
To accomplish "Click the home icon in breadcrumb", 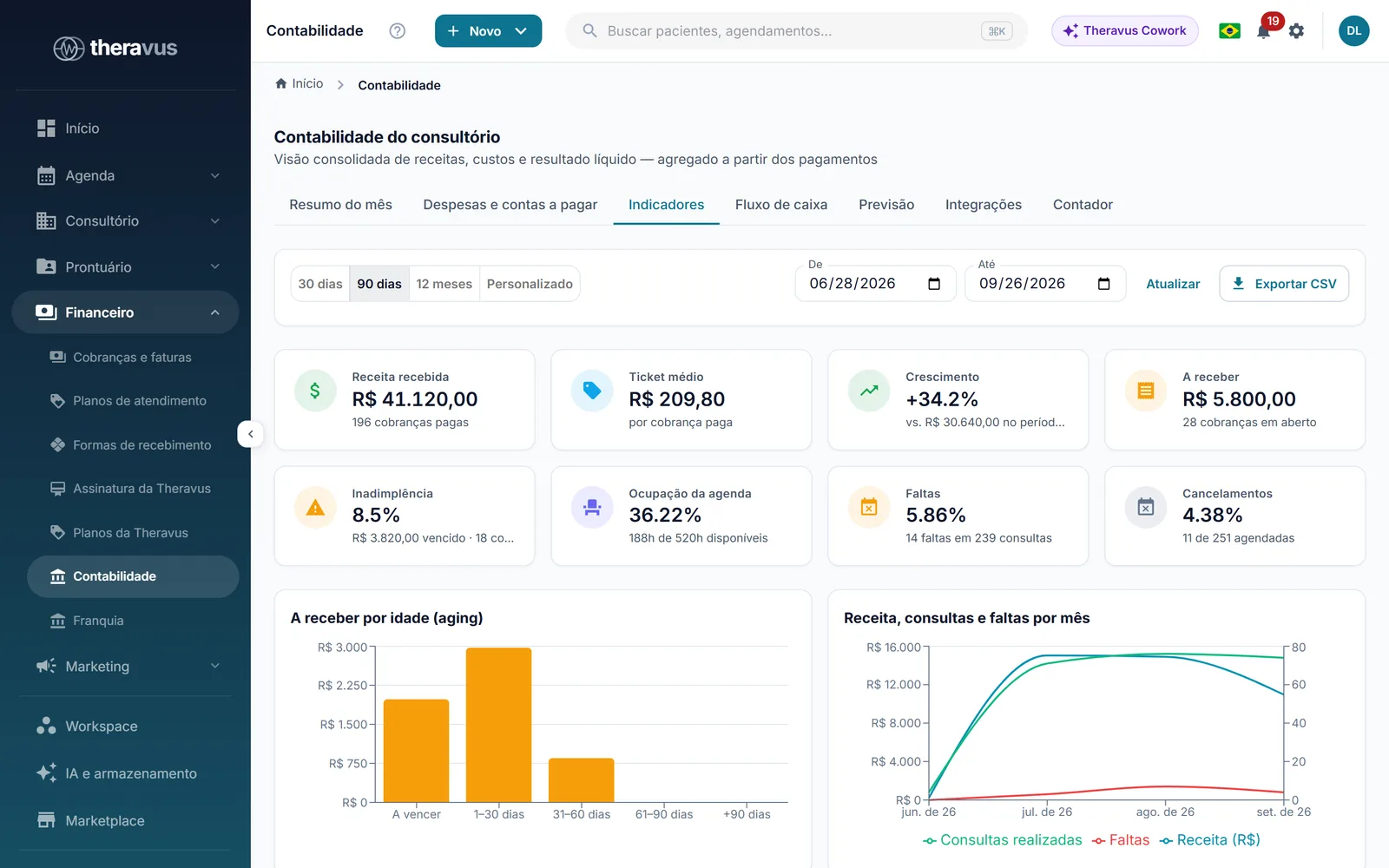I will (x=280, y=83).
